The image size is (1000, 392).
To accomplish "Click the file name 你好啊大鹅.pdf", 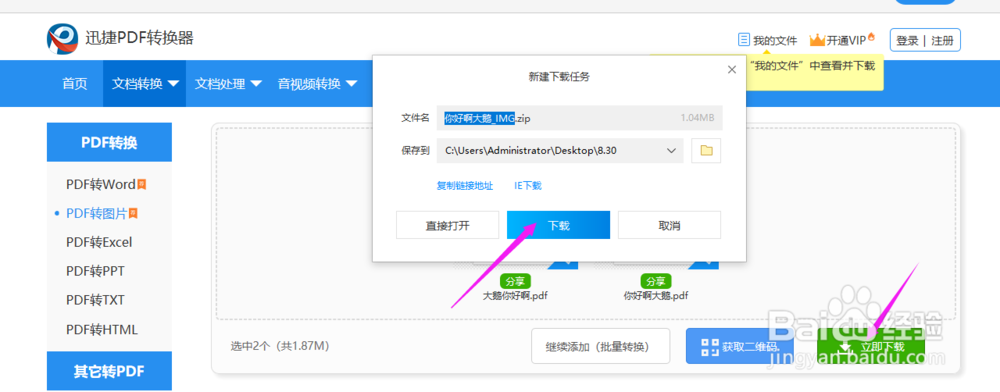I will 656,296.
